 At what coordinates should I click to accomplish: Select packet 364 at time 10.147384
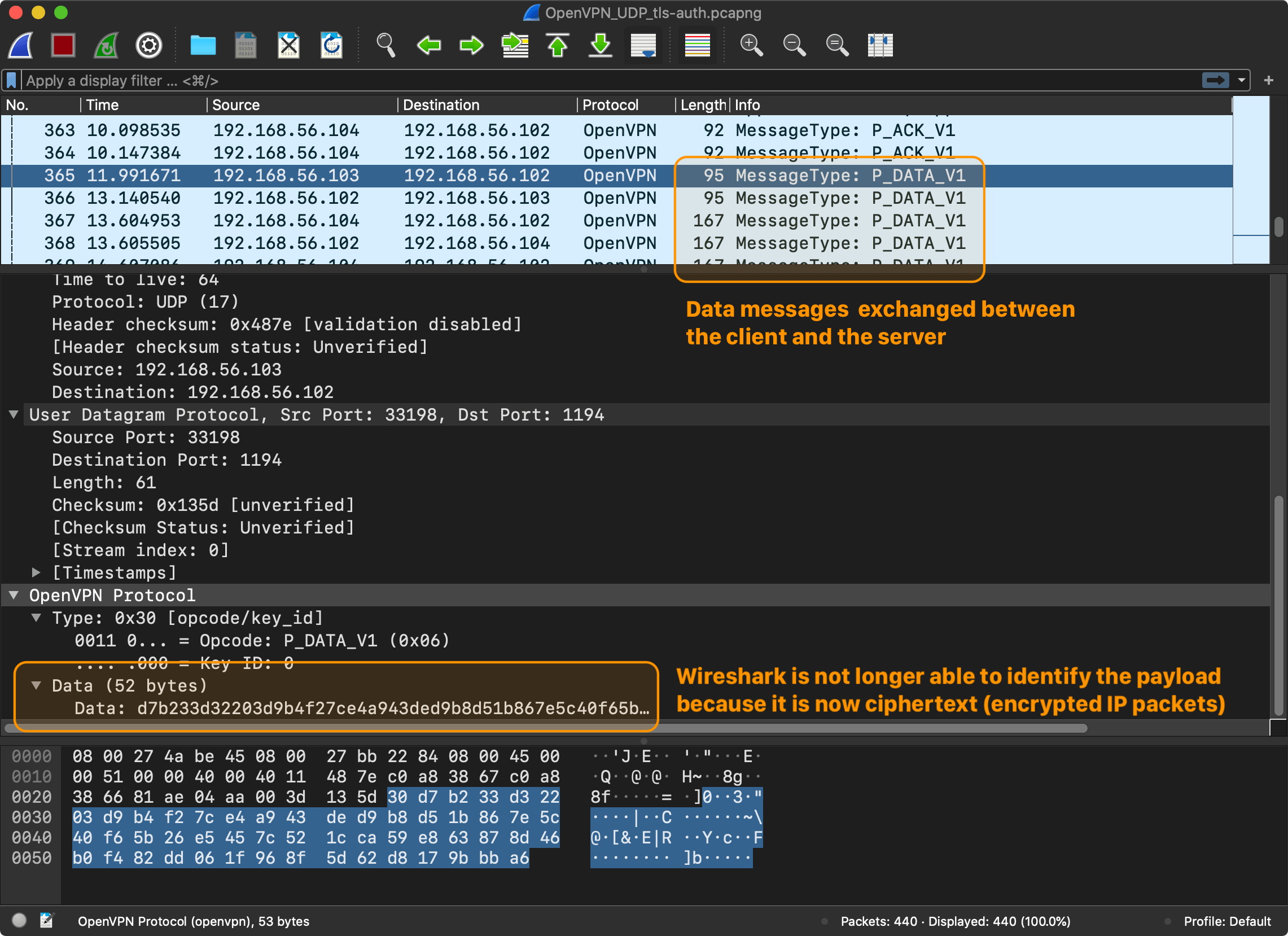click(x=617, y=154)
